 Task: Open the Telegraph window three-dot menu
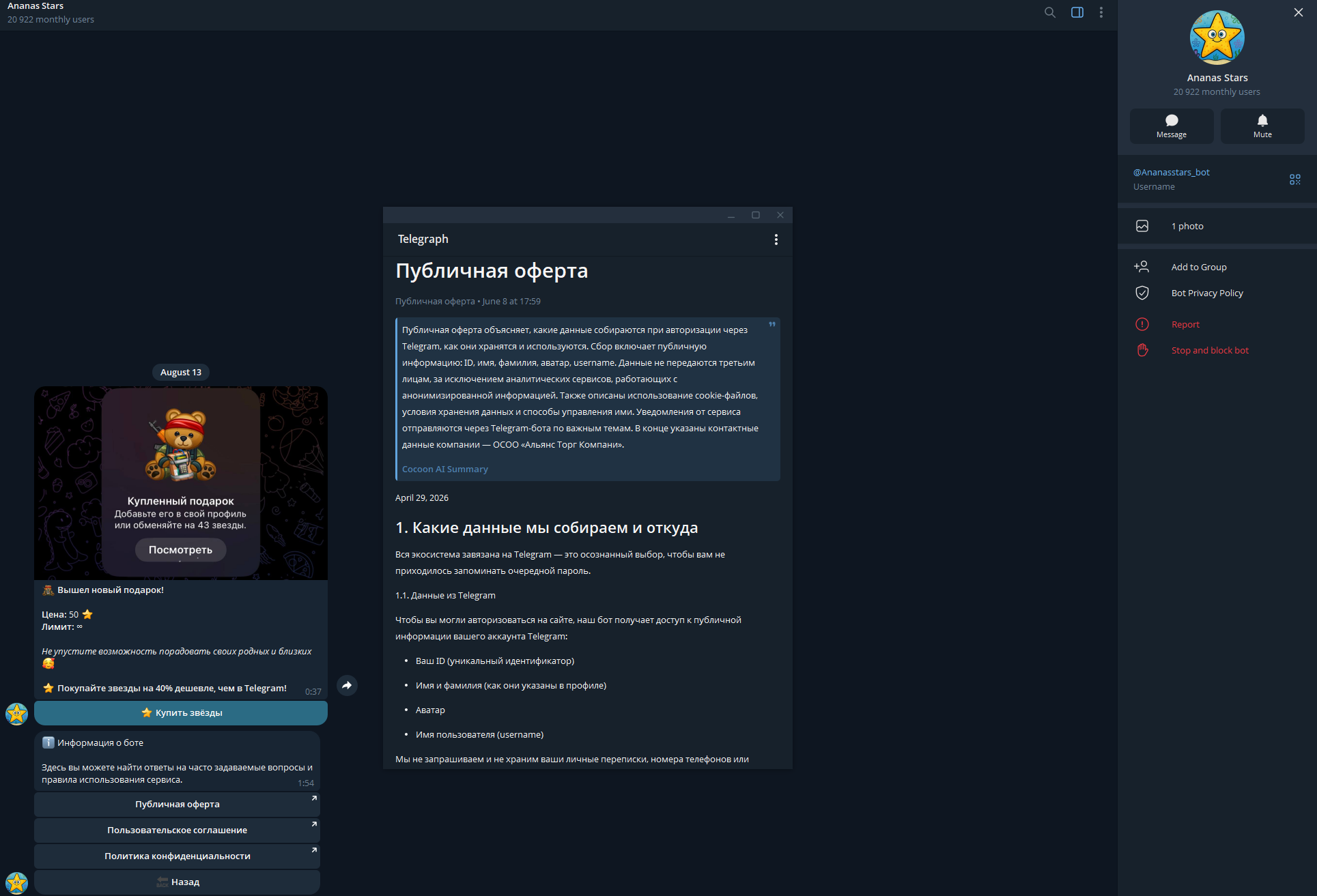pyautogui.click(x=776, y=240)
